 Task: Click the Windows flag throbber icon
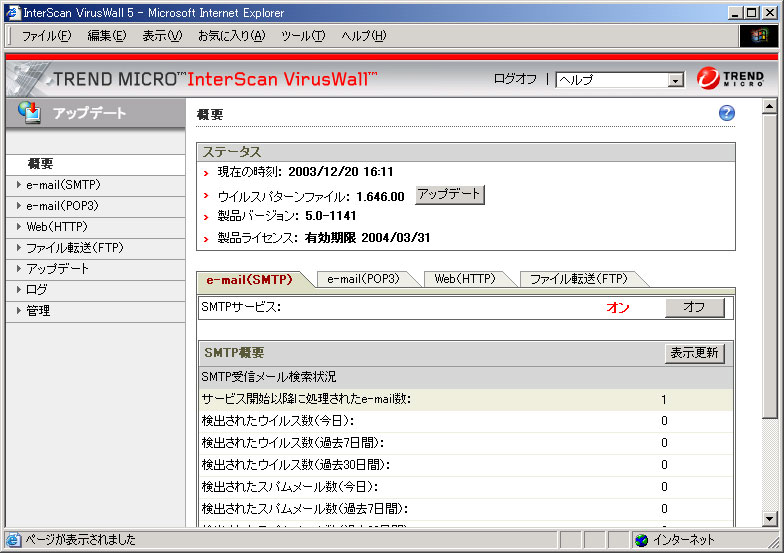click(759, 36)
